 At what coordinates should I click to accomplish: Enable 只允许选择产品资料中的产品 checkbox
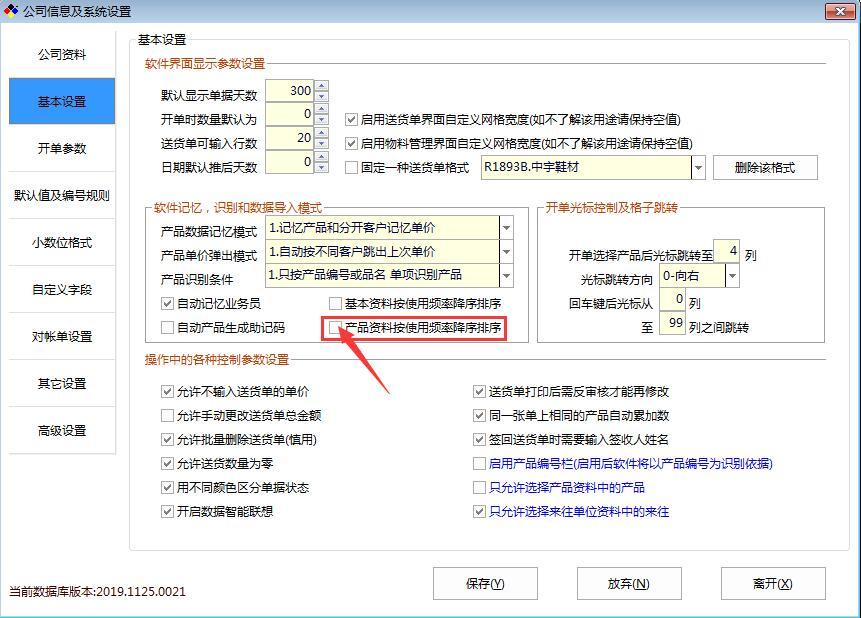[479, 487]
